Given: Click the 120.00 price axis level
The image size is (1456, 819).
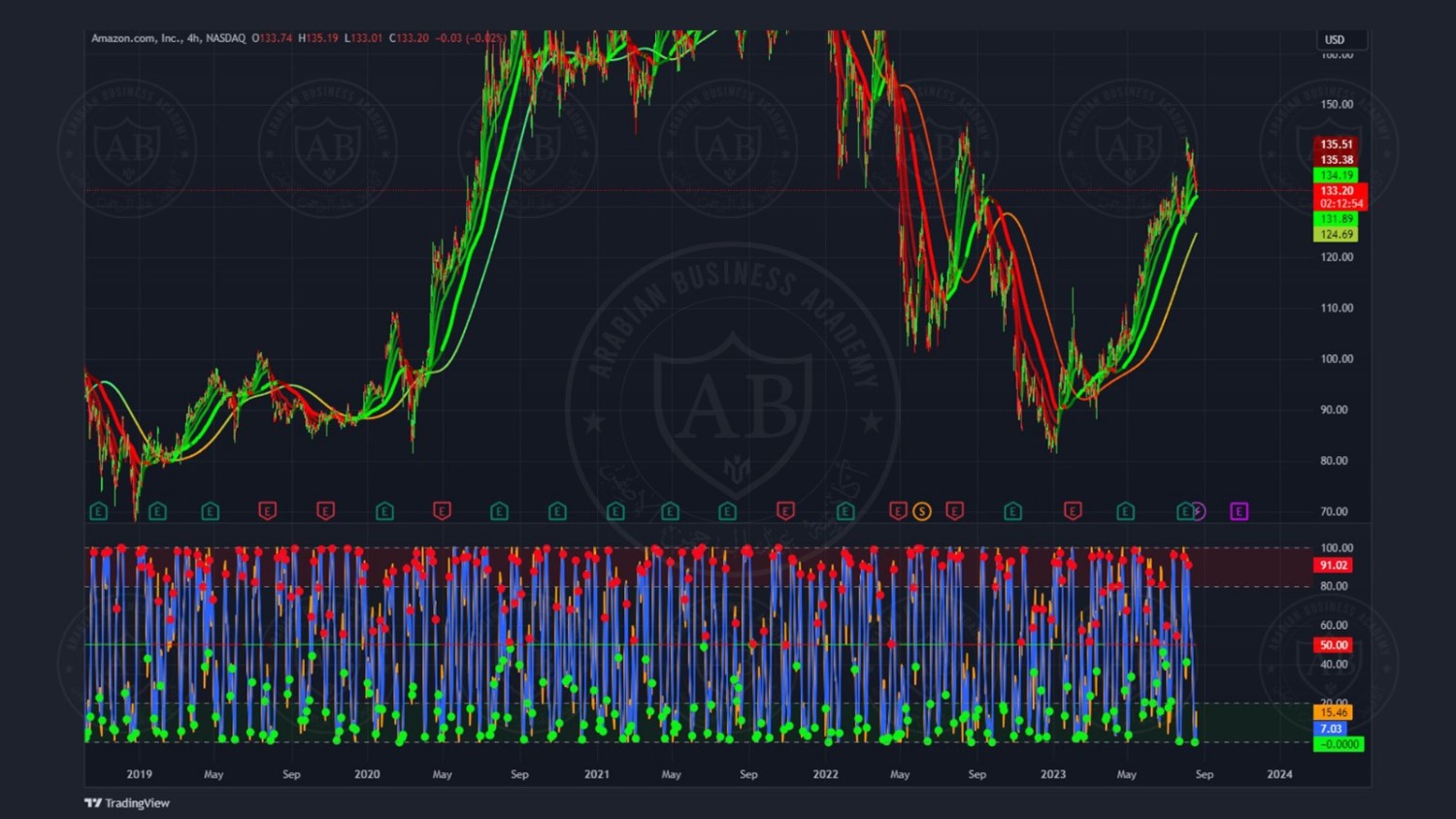Looking at the screenshot, I should (1337, 257).
